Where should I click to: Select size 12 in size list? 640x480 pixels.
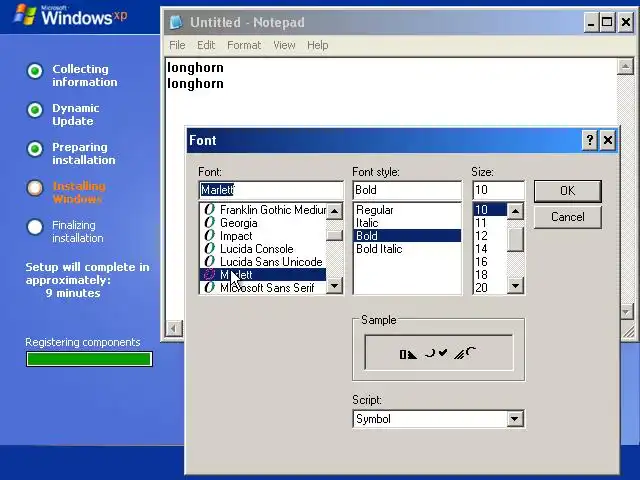tap(490, 236)
